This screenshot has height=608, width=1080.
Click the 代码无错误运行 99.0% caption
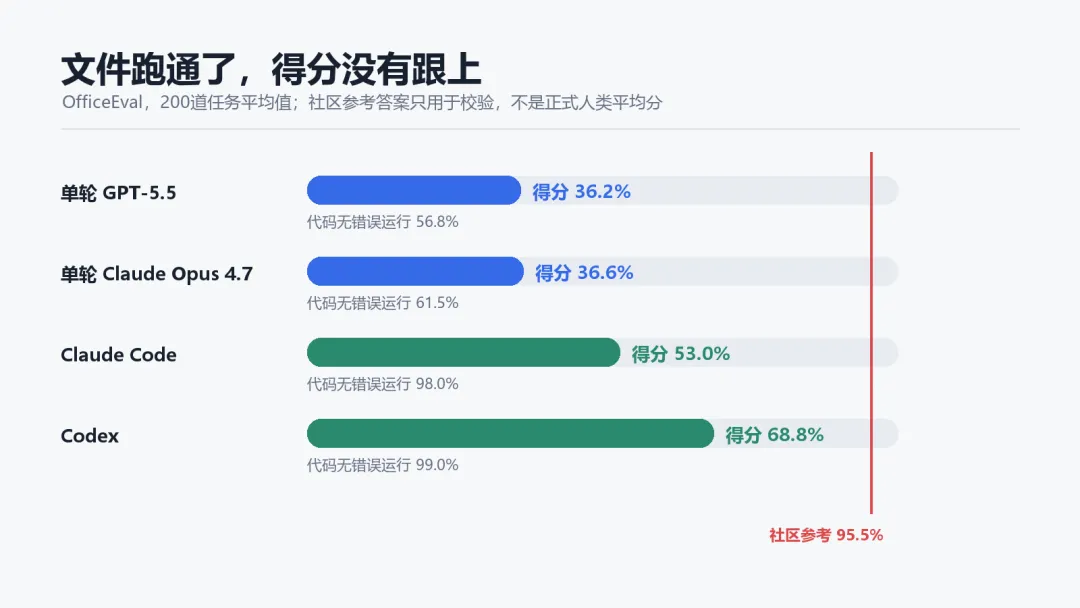(x=382, y=465)
